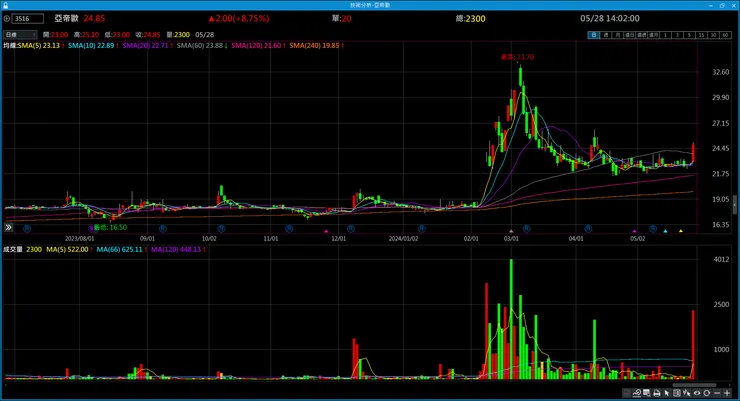
Task: Edit the stock code field 3516
Action: pos(28,18)
